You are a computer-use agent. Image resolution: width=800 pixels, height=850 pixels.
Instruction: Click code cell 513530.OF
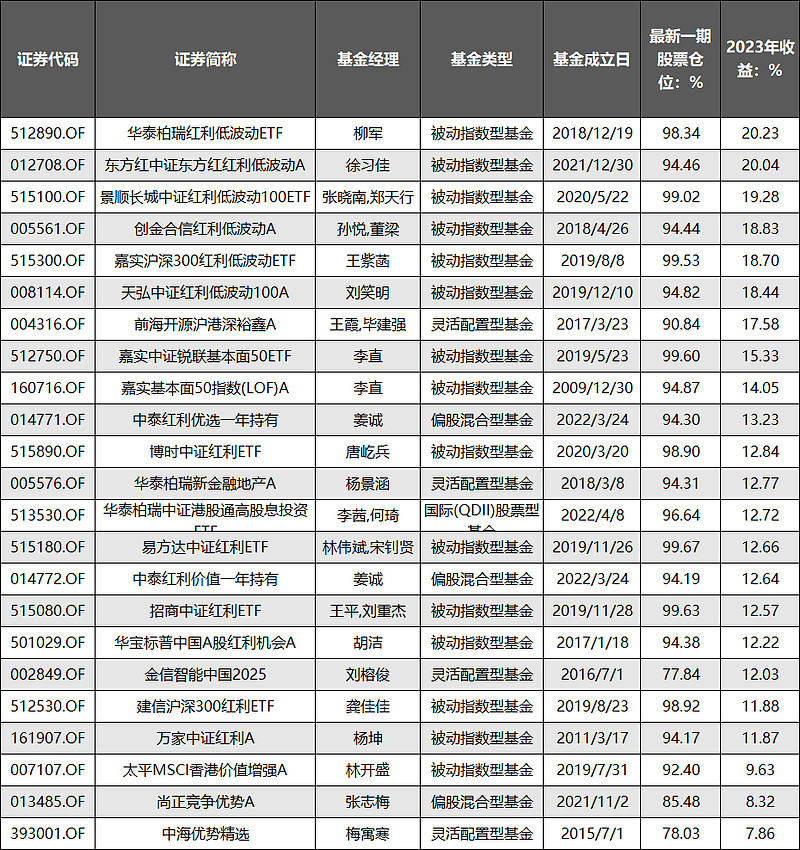(48, 516)
